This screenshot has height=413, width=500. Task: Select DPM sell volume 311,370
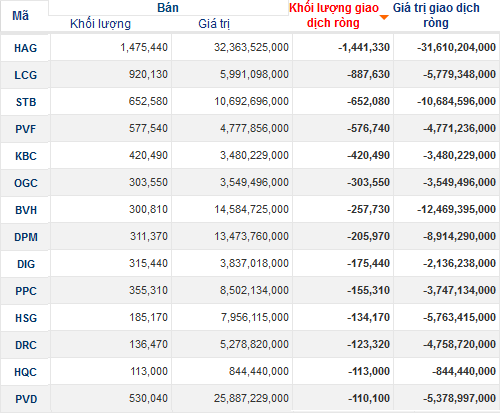(149, 236)
